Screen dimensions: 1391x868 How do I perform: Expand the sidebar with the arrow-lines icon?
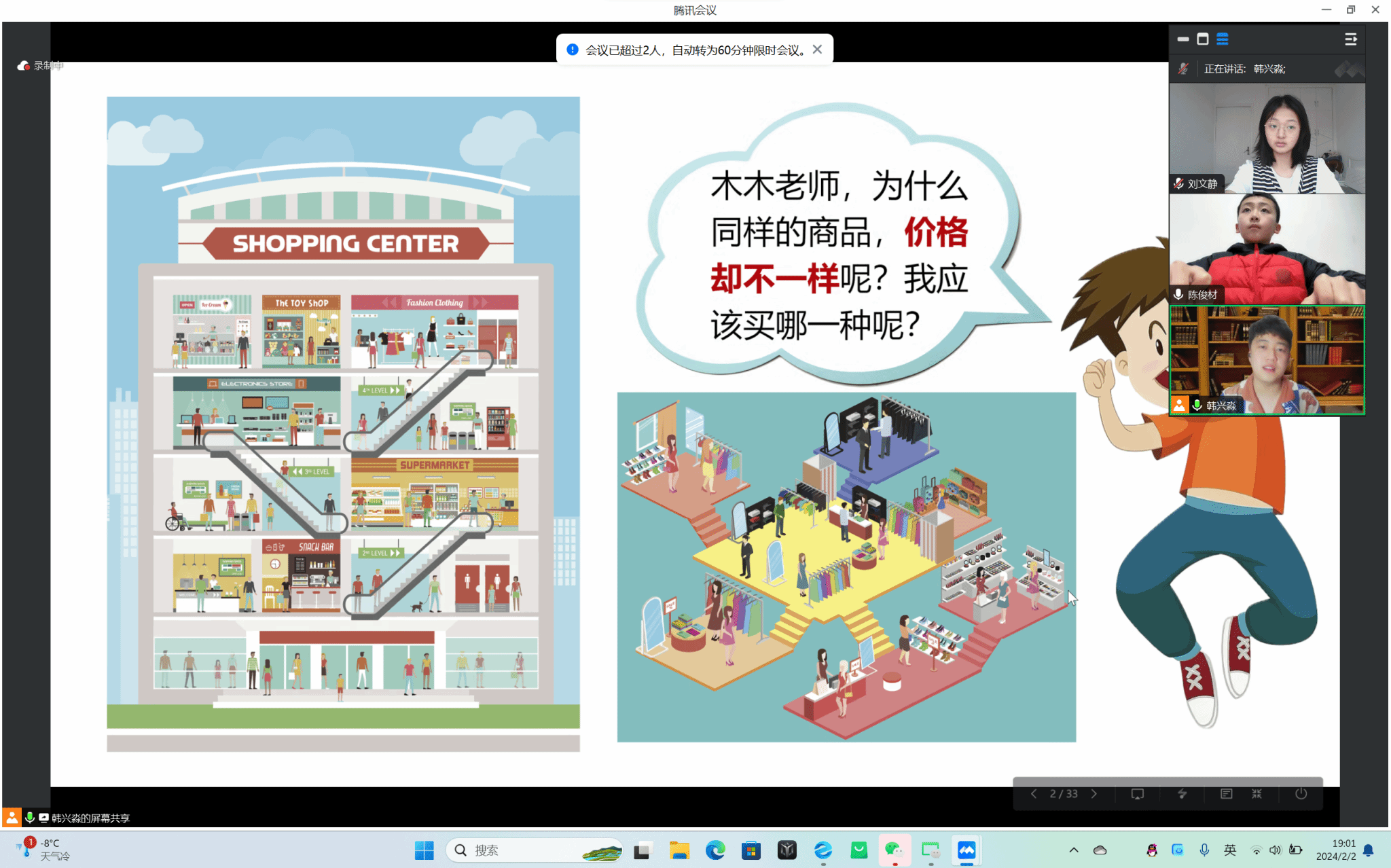[x=1350, y=39]
